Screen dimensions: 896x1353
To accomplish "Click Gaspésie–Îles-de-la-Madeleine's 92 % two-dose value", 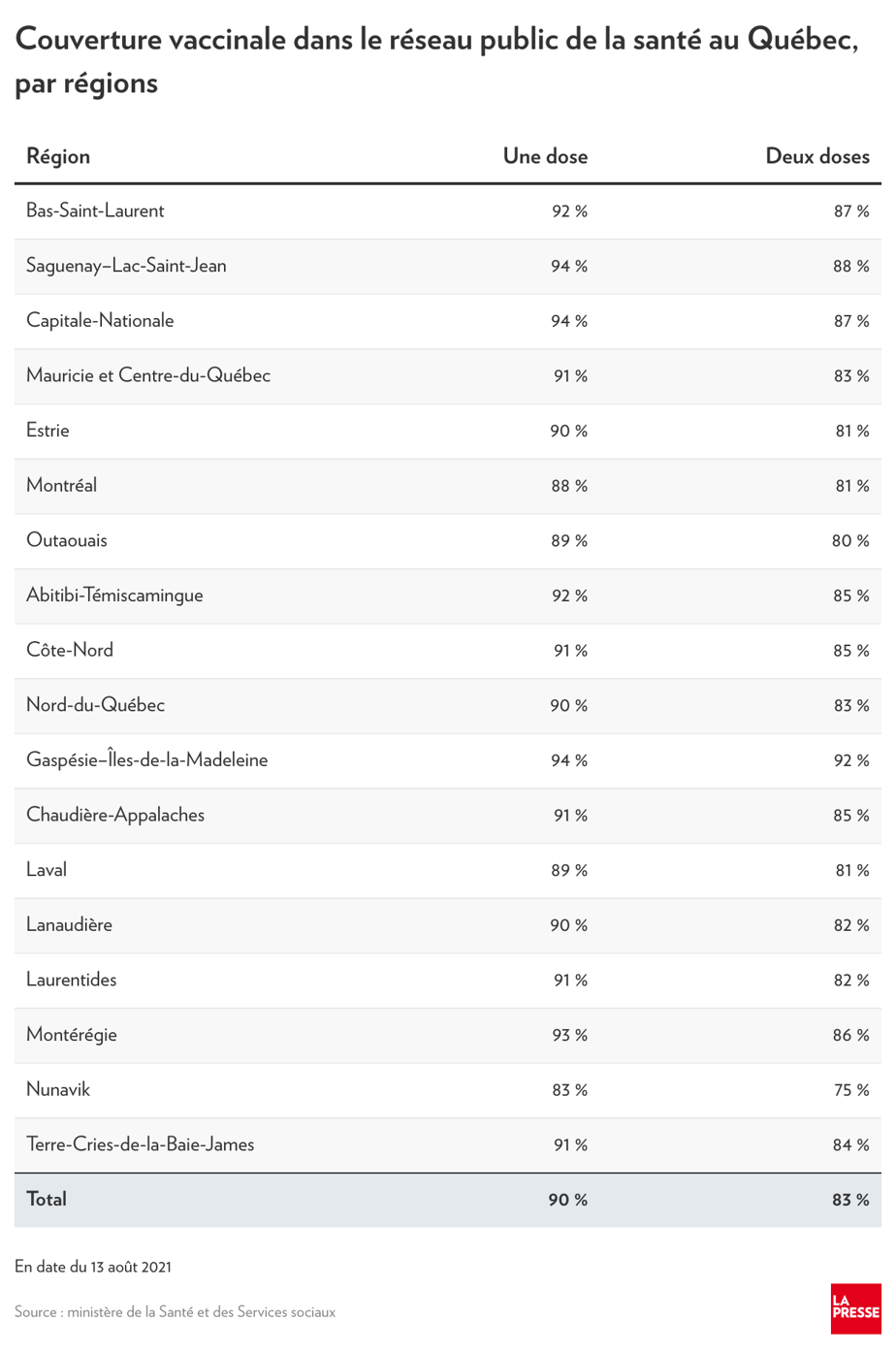I will 851,760.
